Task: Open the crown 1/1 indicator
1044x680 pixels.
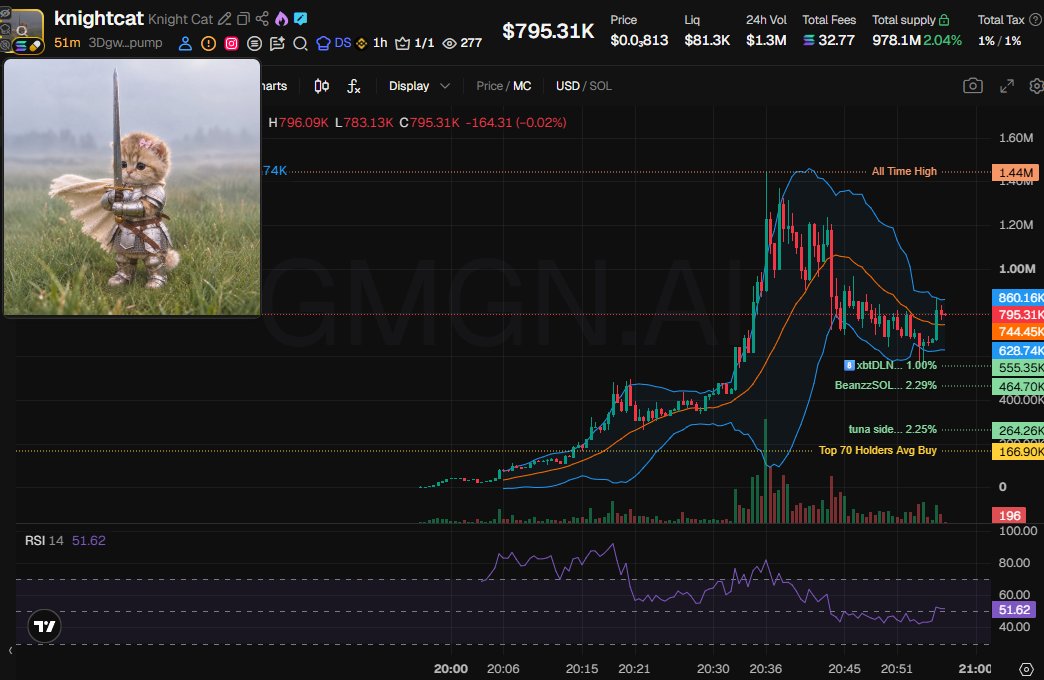Action: (415, 43)
